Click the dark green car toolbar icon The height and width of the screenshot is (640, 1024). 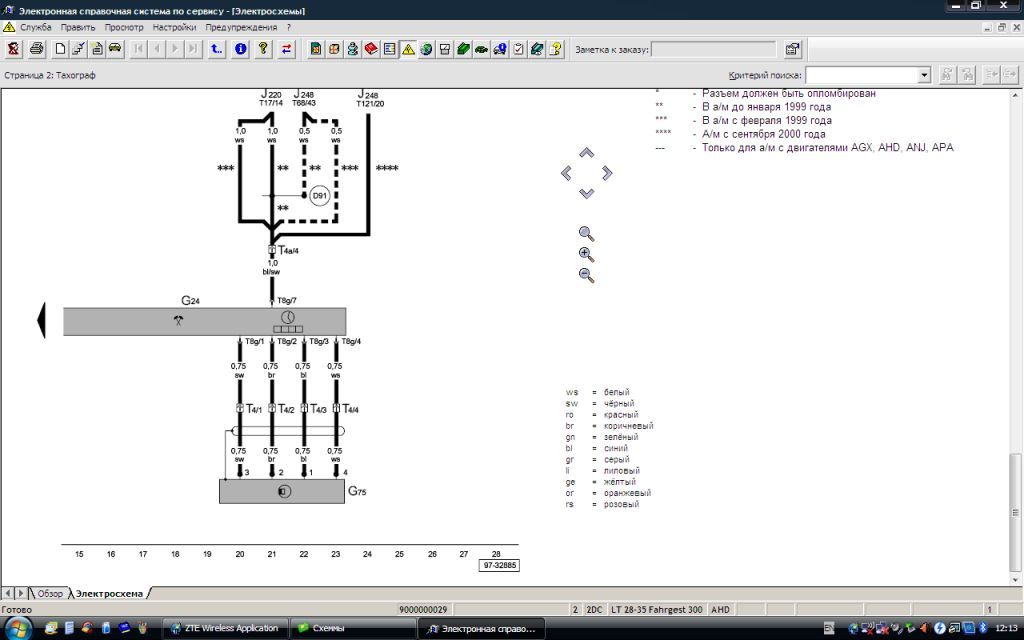pyautogui.click(x=481, y=49)
